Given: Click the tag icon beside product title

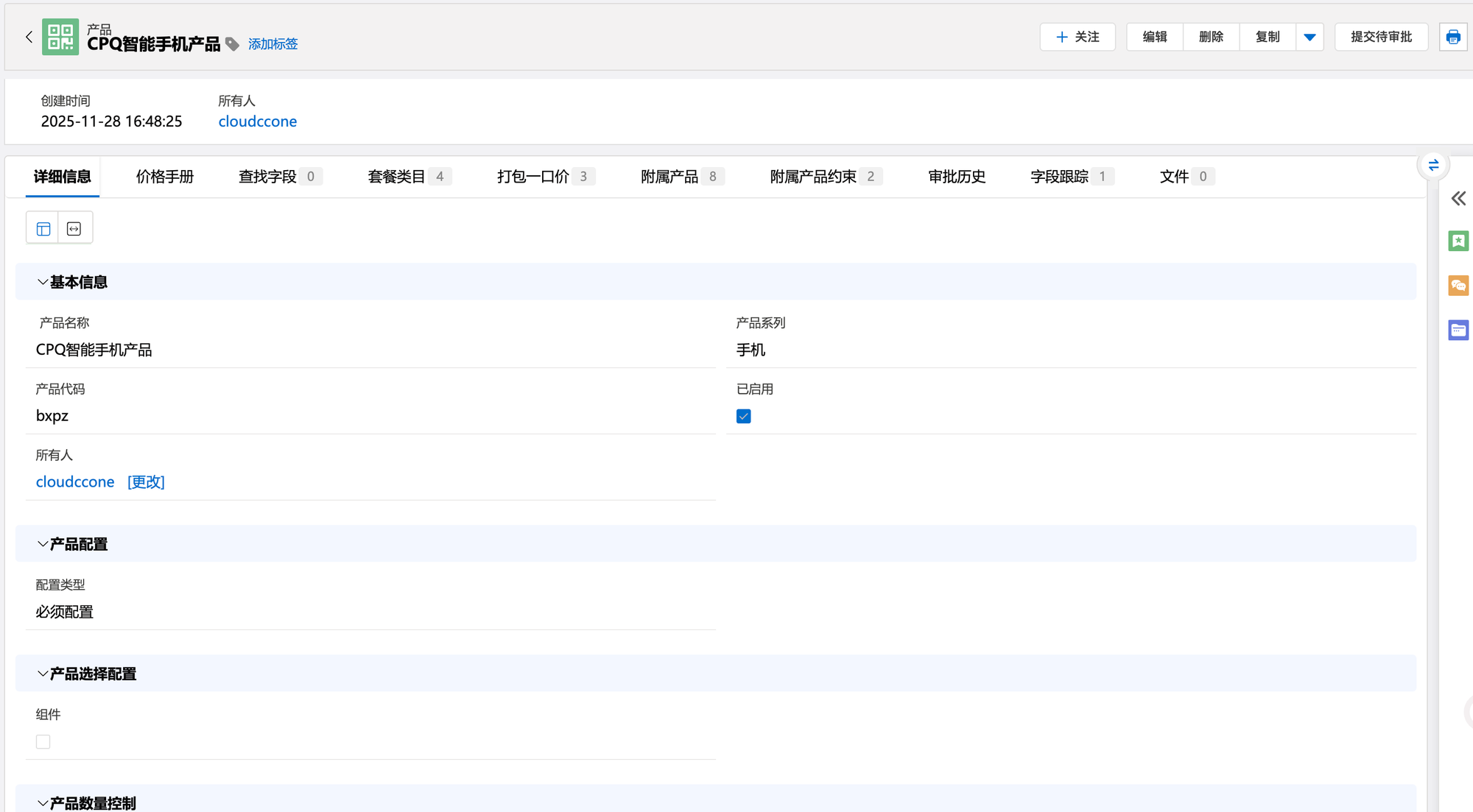Looking at the screenshot, I should pos(232,44).
